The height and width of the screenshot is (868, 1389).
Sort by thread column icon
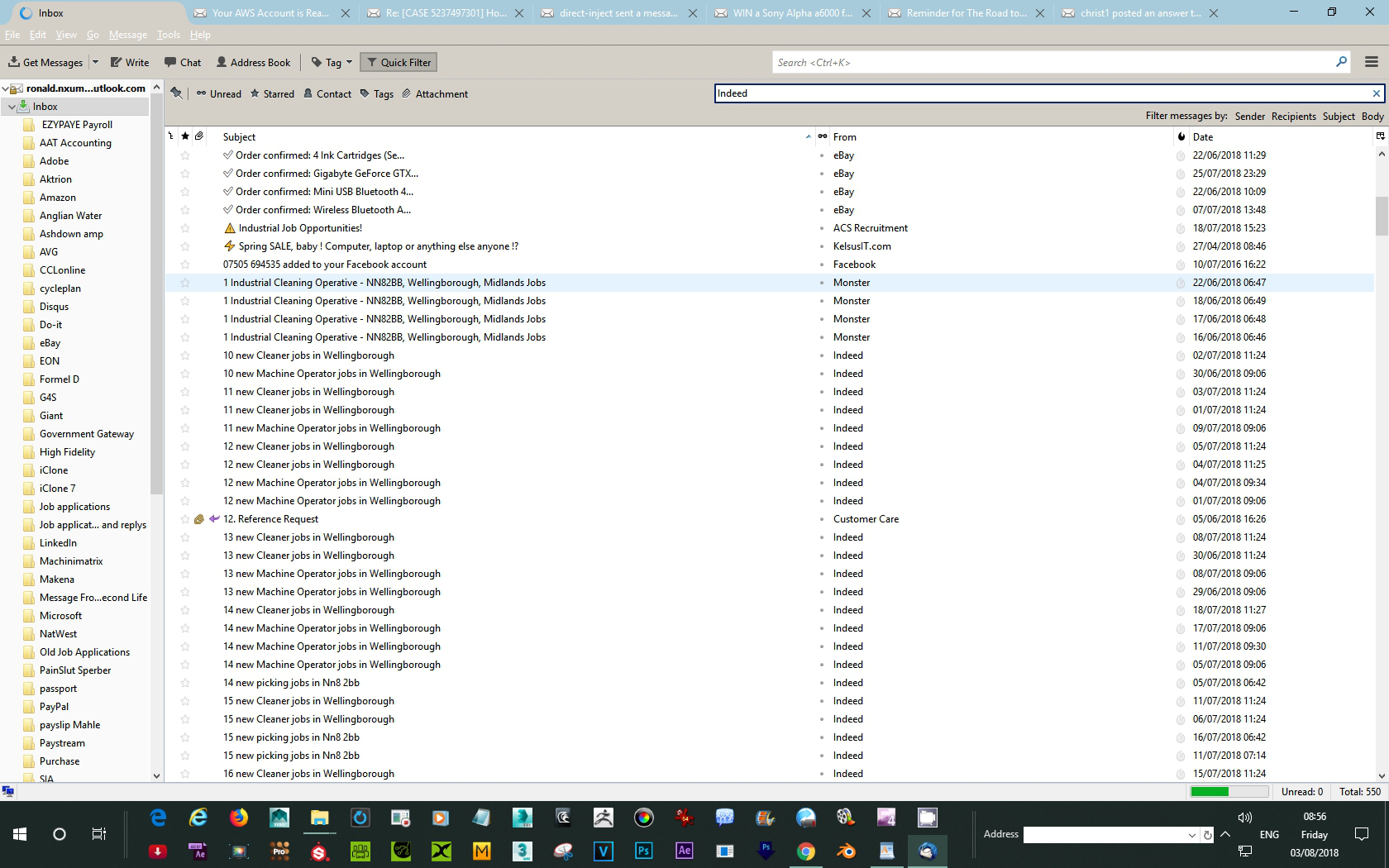point(171,136)
